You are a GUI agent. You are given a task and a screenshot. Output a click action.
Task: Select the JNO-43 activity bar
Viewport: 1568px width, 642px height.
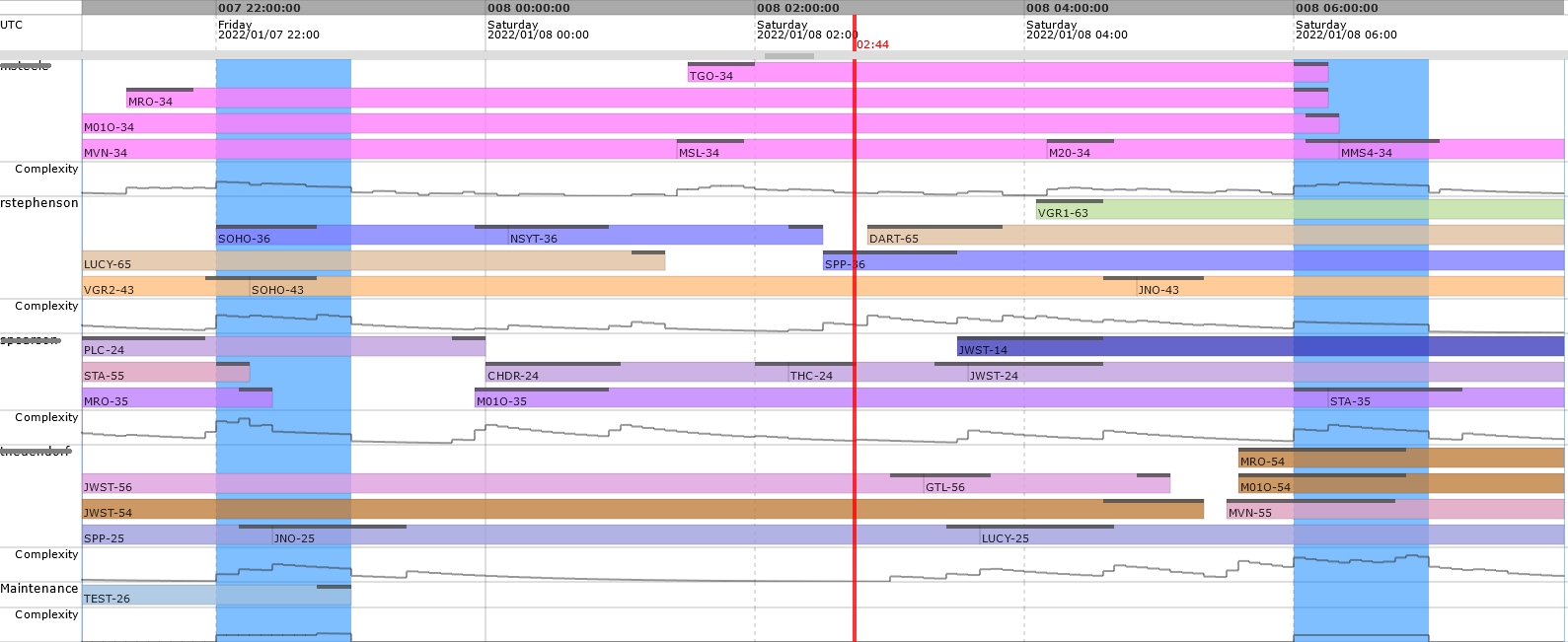1350,287
